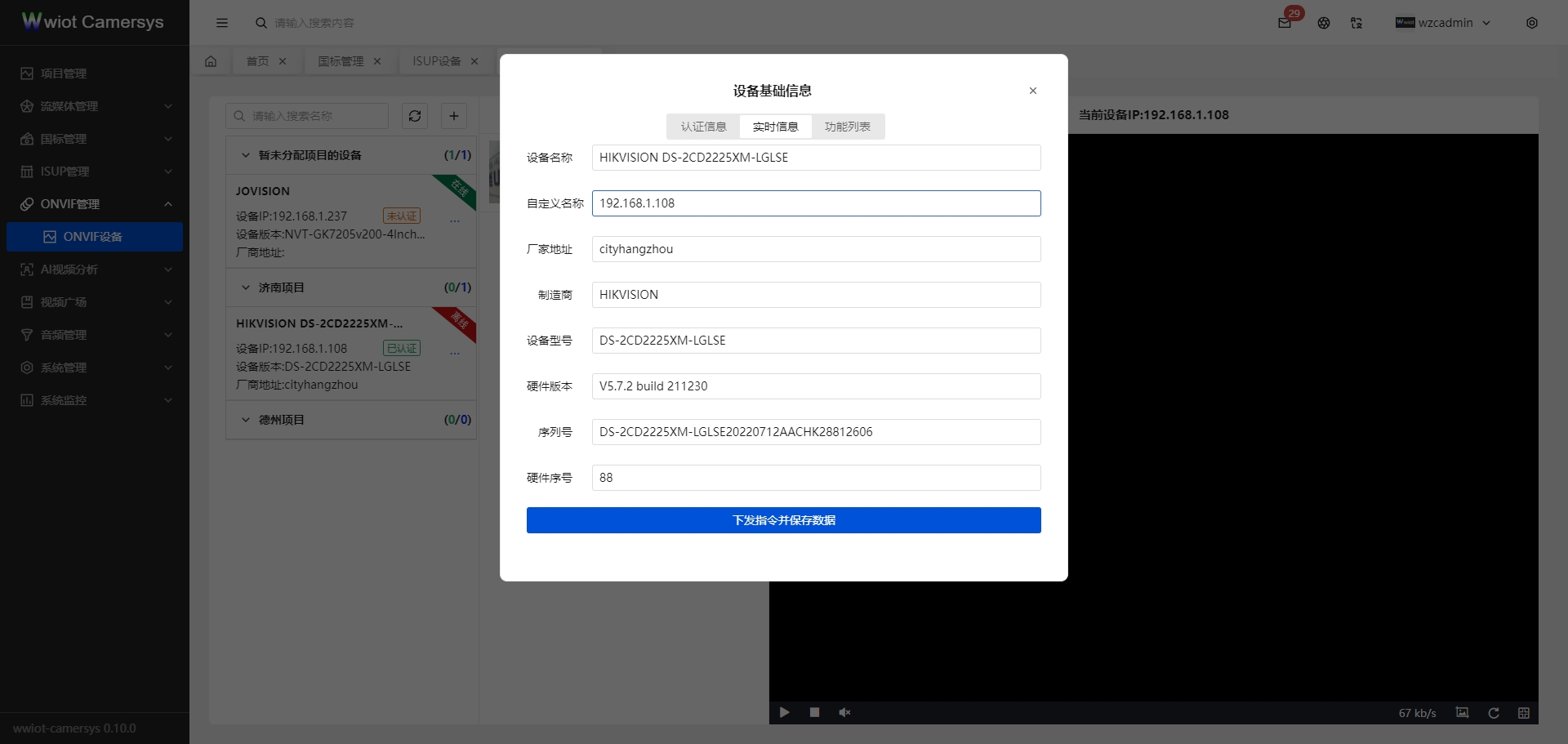Click the 自定义名称 input field
The height and width of the screenshot is (744, 1568).
(816, 203)
